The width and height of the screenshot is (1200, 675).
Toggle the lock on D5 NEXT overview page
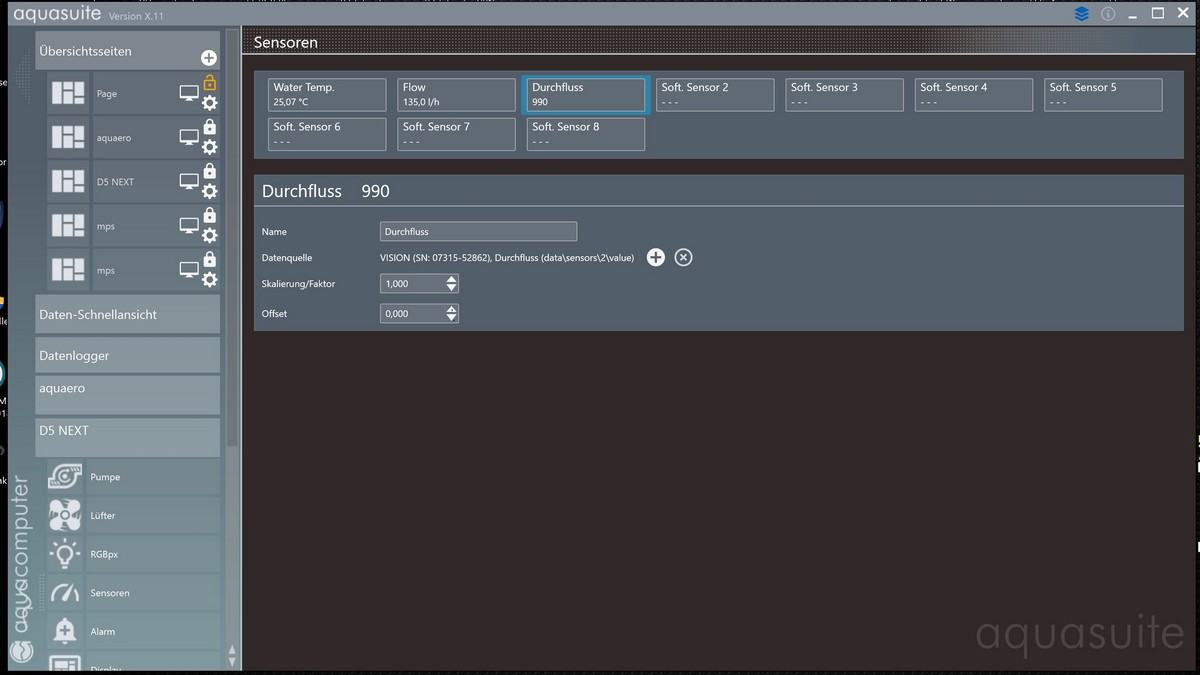tap(209, 171)
